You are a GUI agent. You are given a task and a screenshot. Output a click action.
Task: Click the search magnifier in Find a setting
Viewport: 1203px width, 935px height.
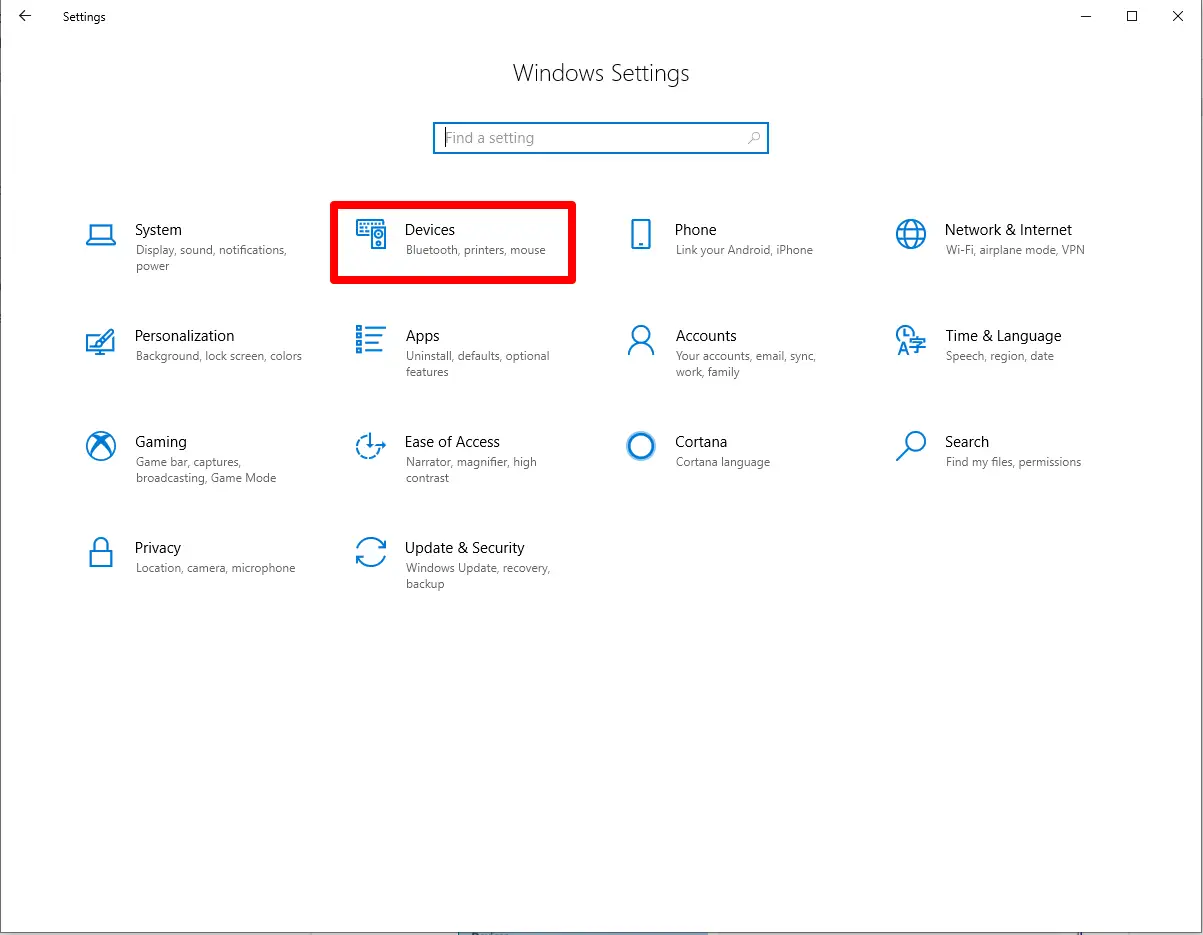click(x=754, y=138)
